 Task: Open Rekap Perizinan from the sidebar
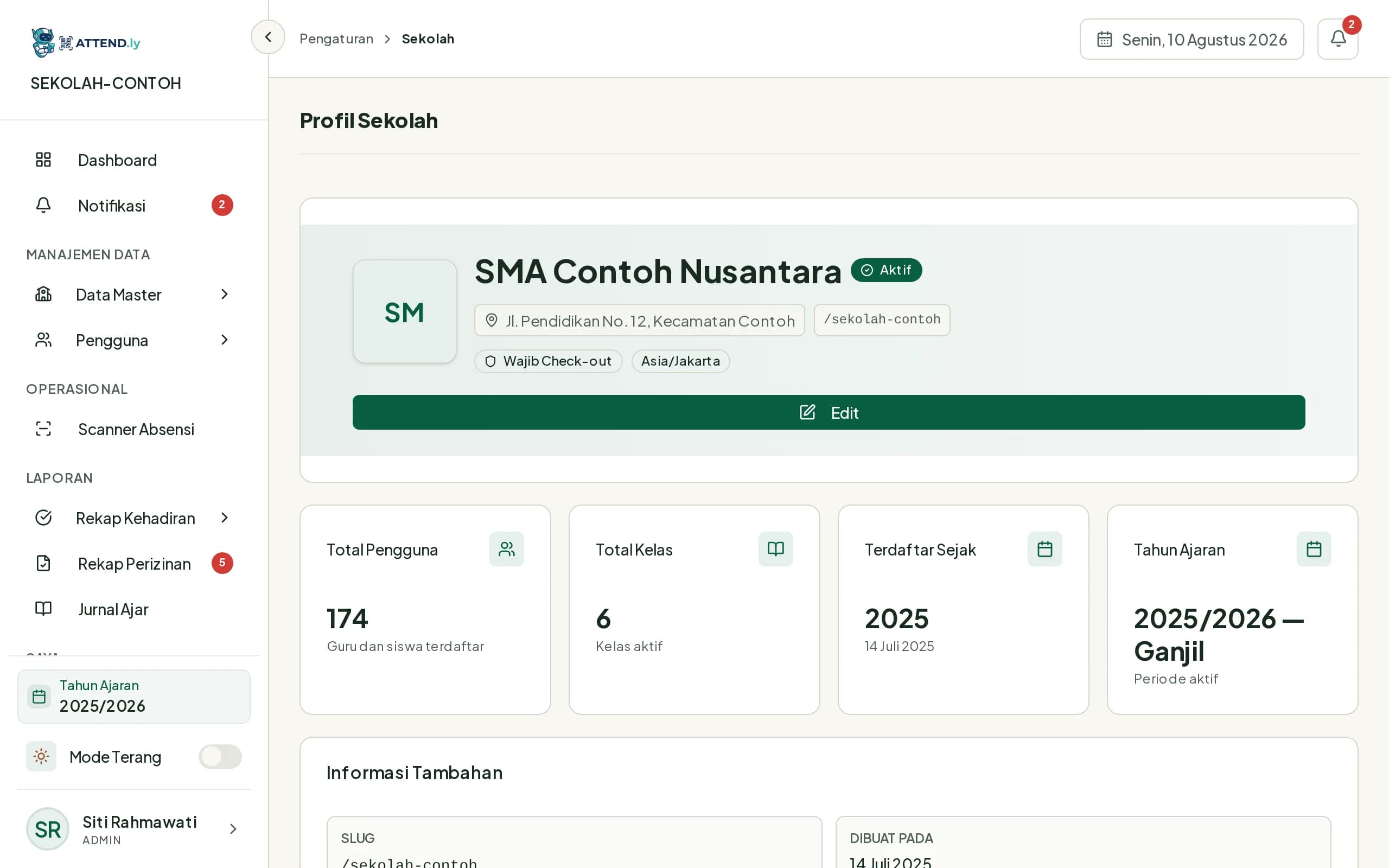(133, 564)
